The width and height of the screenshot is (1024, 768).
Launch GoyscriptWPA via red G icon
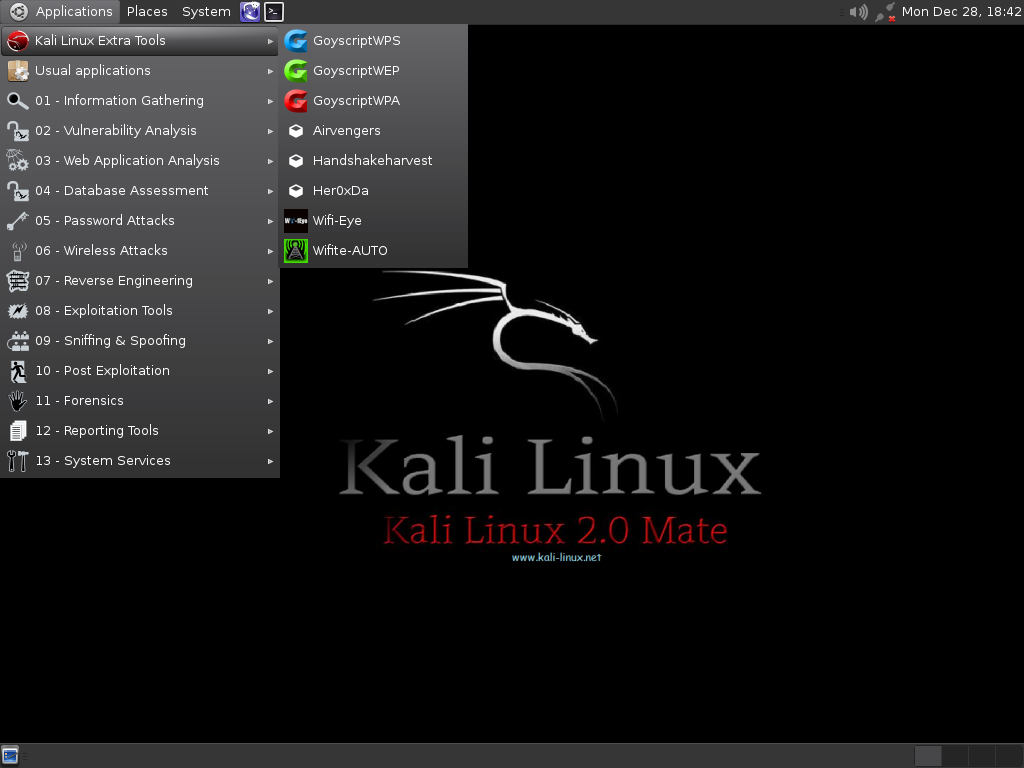coord(296,101)
